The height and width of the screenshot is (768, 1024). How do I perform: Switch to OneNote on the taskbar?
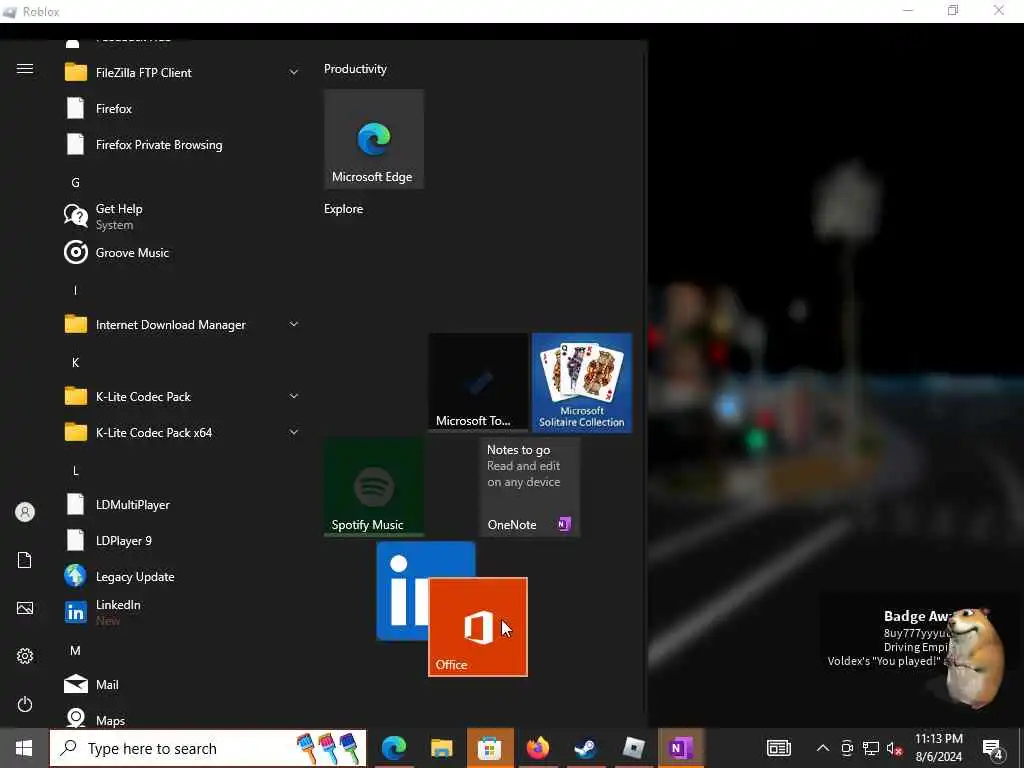pyautogui.click(x=681, y=748)
